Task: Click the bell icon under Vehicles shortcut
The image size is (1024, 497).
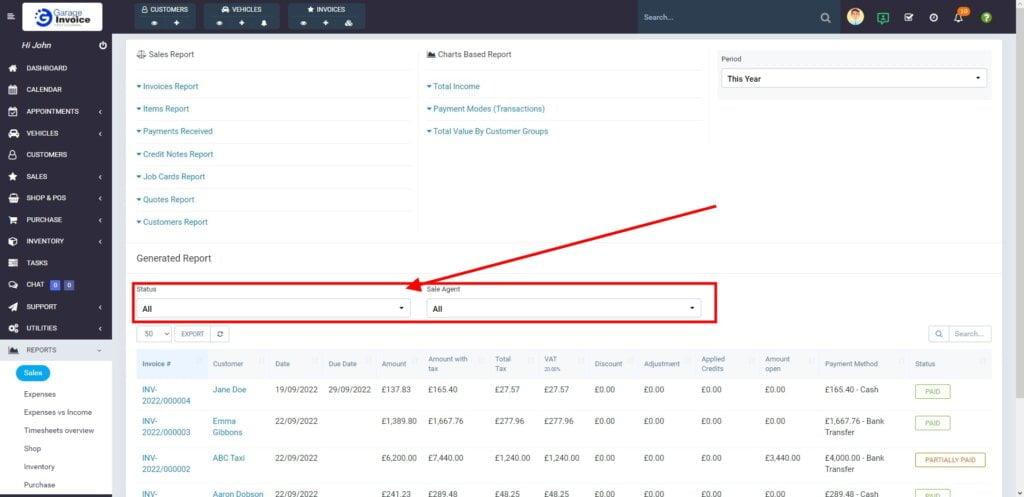Action: pos(266,22)
